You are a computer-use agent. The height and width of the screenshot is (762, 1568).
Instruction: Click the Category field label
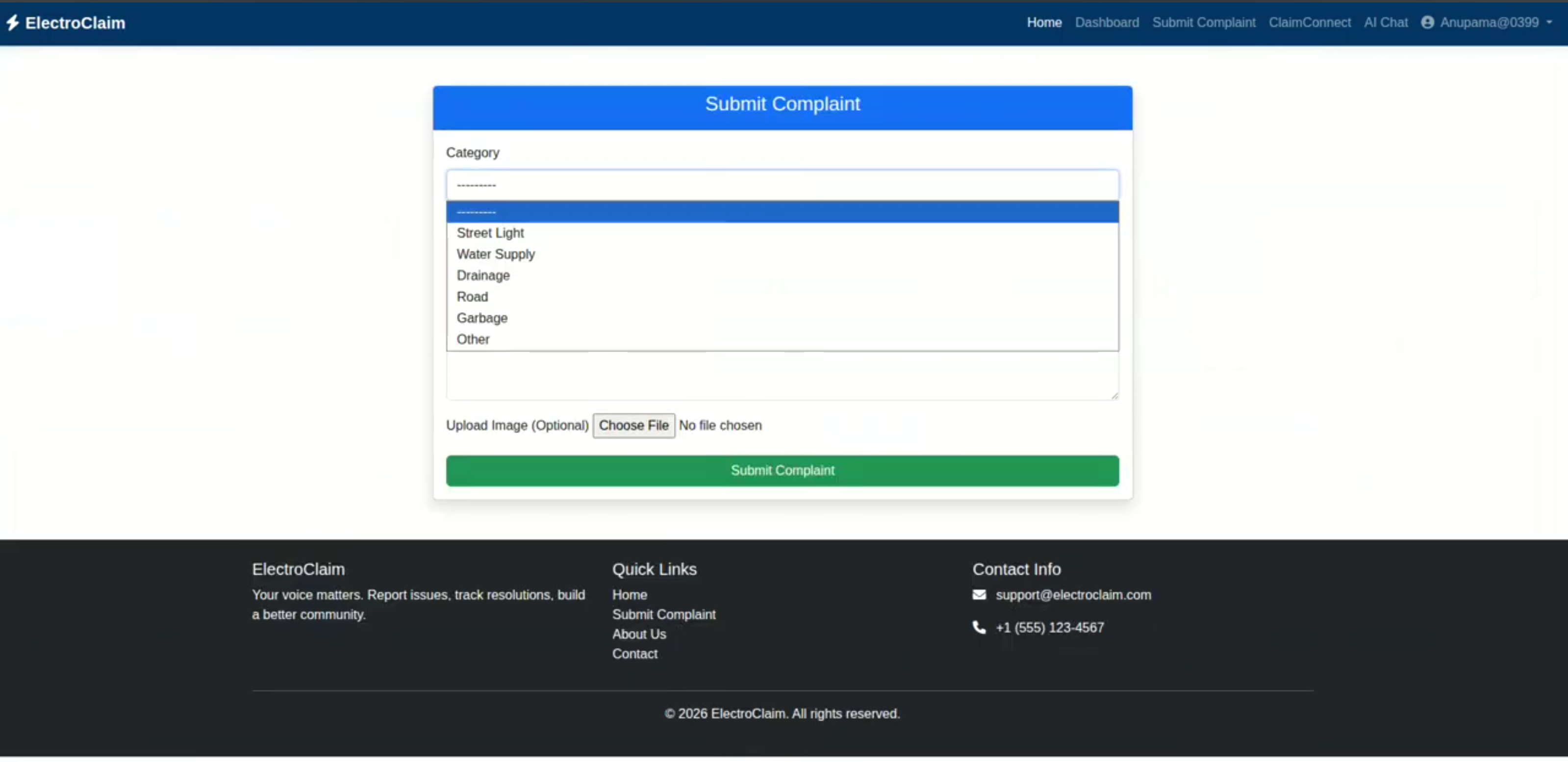(x=472, y=153)
